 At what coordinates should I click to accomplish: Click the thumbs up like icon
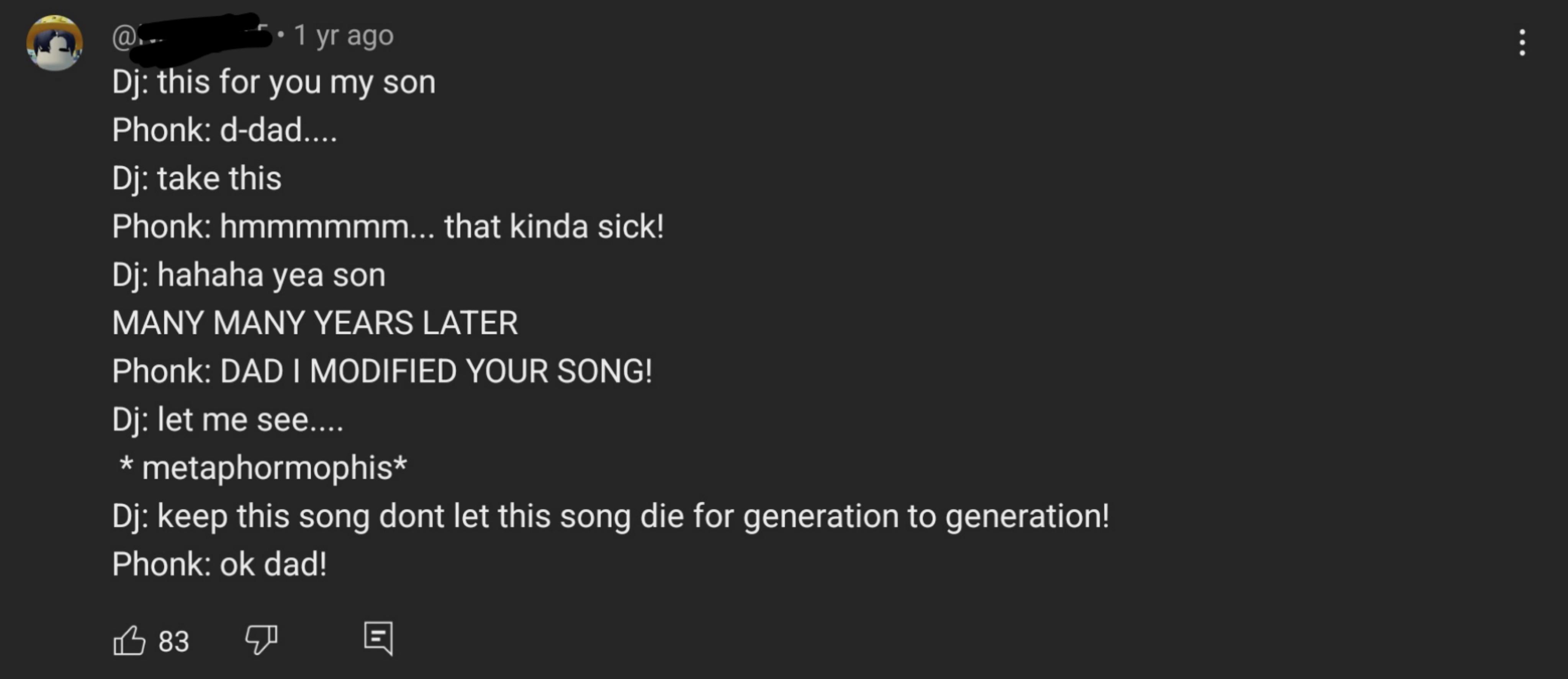tap(129, 641)
